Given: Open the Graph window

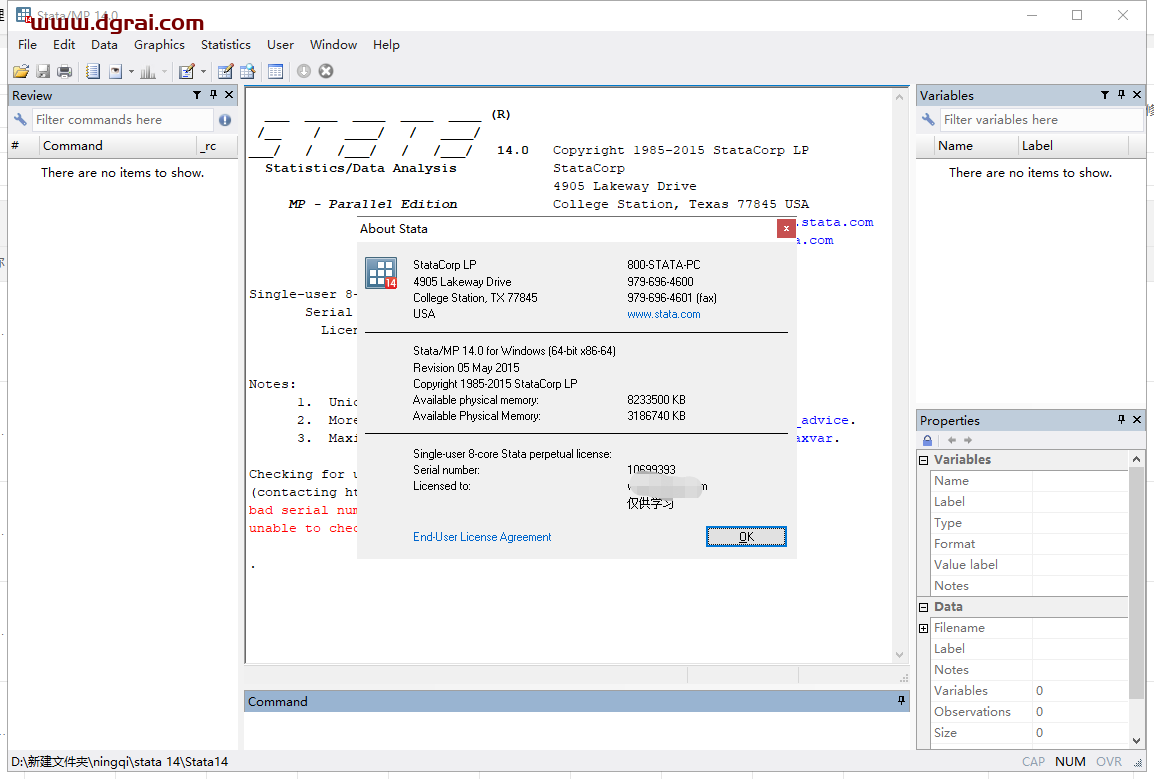Looking at the screenshot, I should [146, 70].
